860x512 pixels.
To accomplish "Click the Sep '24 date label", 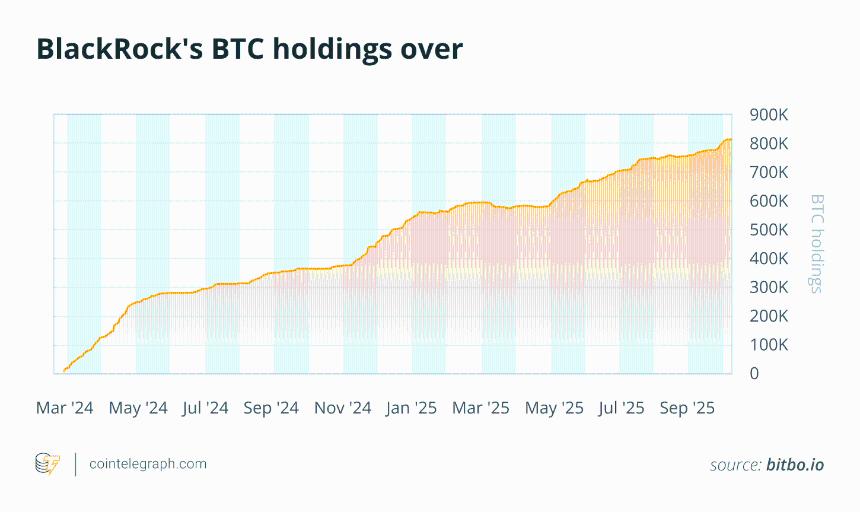I will click(x=271, y=408).
